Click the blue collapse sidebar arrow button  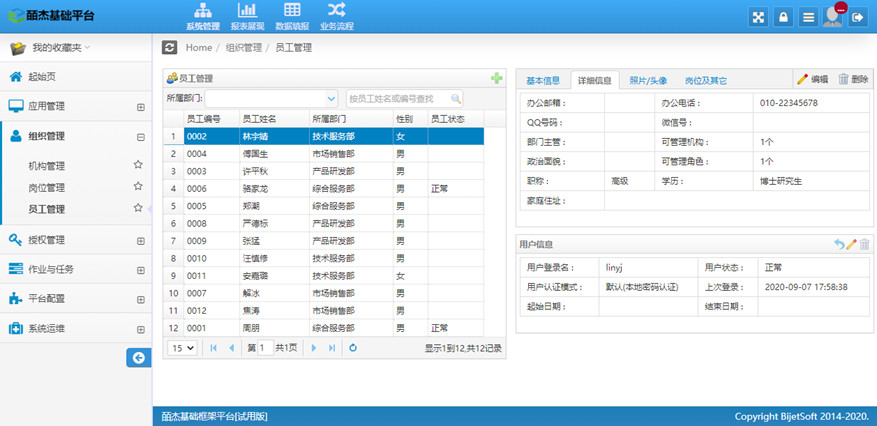pyautogui.click(x=137, y=357)
